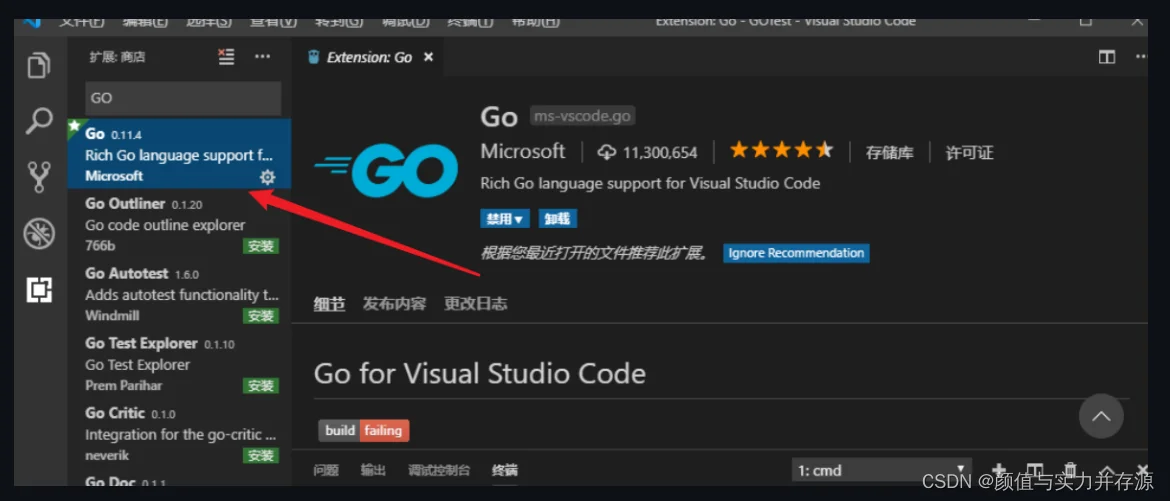Image resolution: width=1170 pixels, height=501 pixels.
Task: Click the neverik publisher name
Action: click(x=107, y=455)
